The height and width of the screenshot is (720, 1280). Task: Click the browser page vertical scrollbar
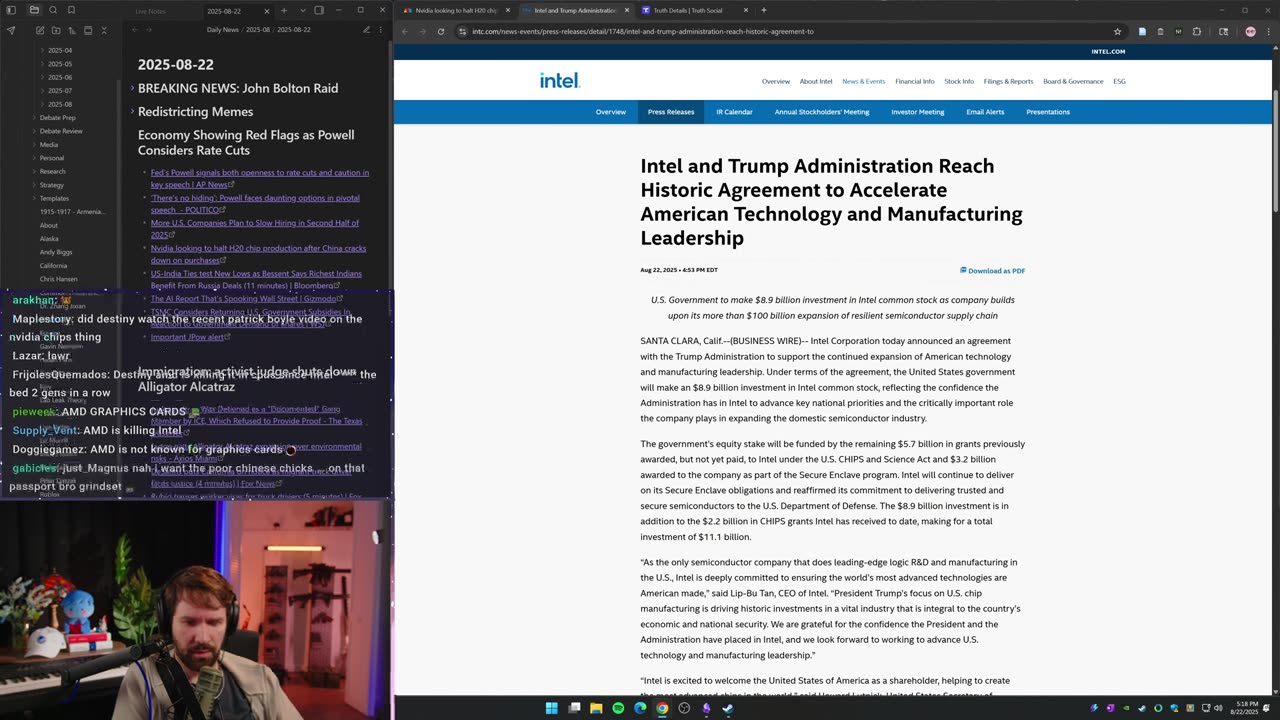point(1275,150)
